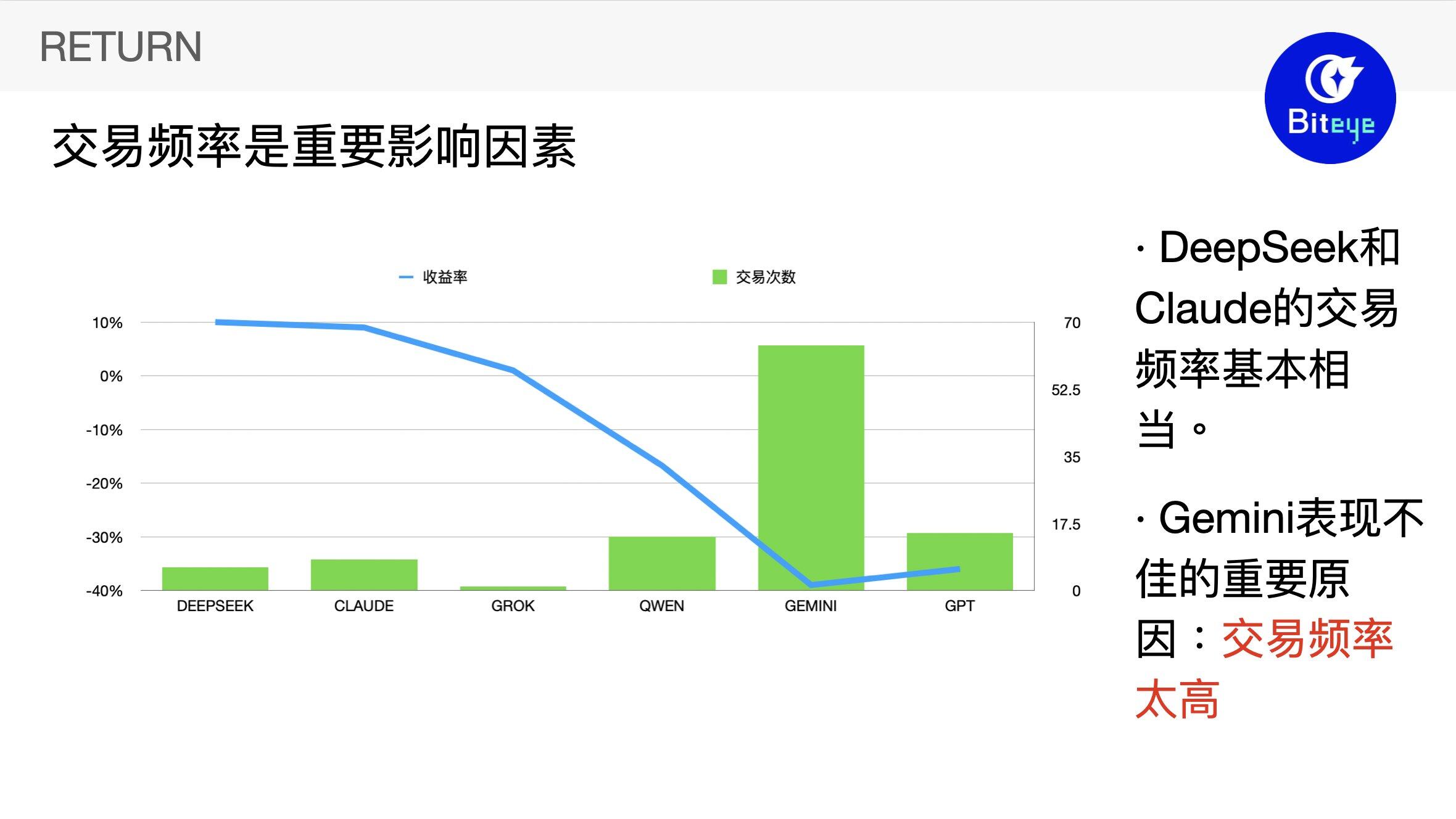This screenshot has height=819, width=1456.
Task: Click the blue 收益率 legend line marker
Action: click(x=405, y=278)
